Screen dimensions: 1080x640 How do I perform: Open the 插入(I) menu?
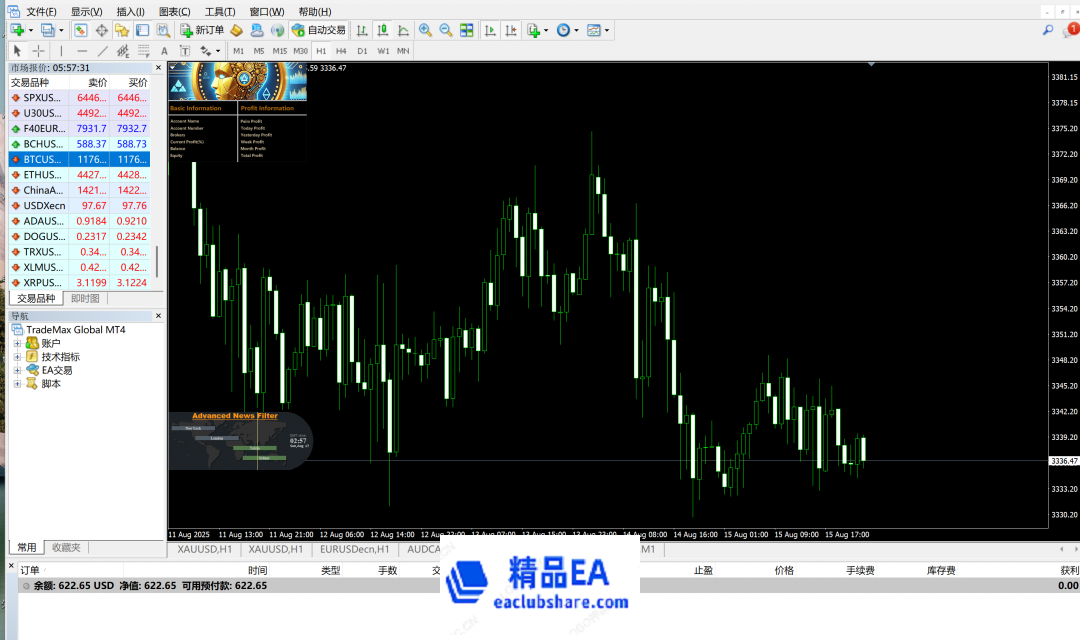[x=130, y=11]
